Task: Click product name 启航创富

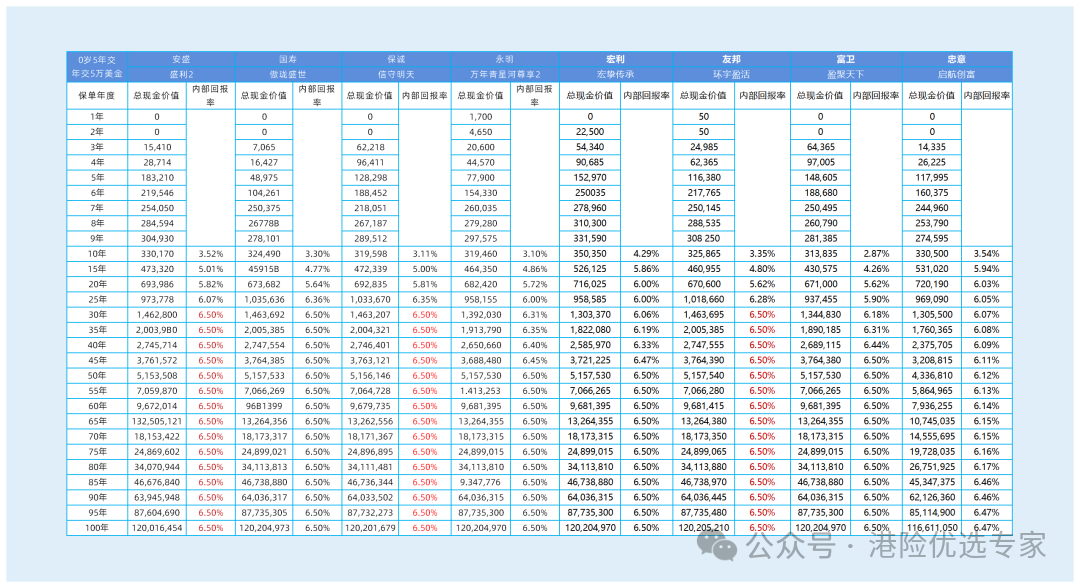Action: pyautogui.click(x=957, y=74)
